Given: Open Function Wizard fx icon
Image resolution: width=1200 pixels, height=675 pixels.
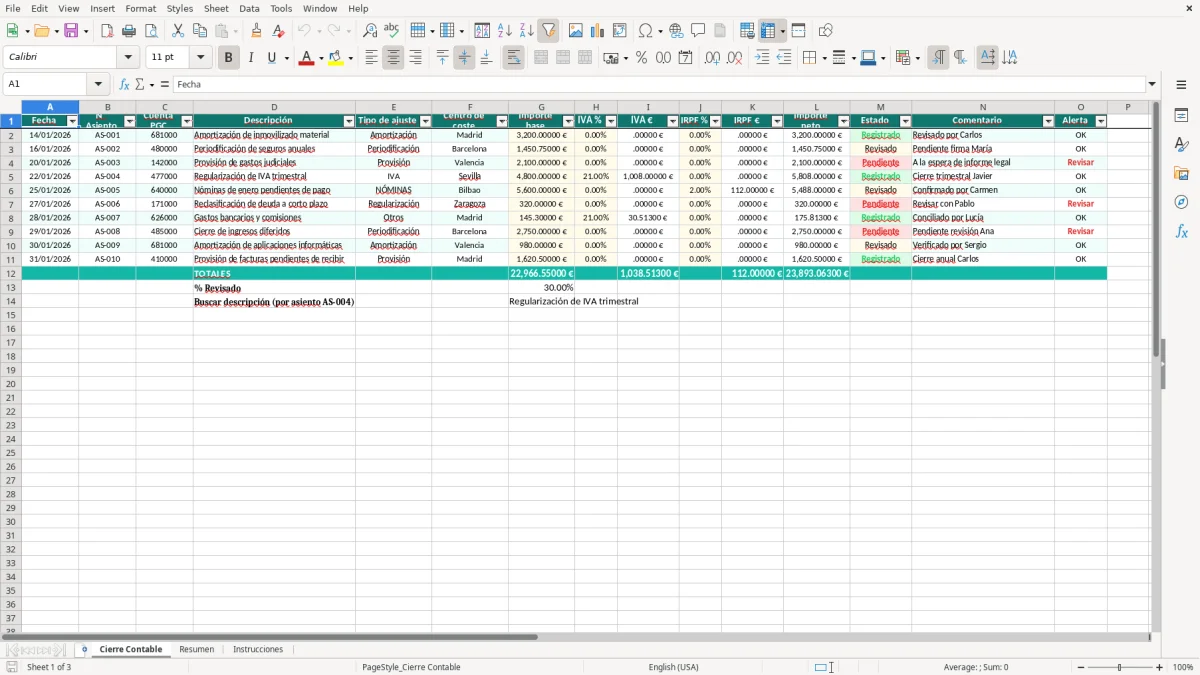Looking at the screenshot, I should [x=124, y=84].
